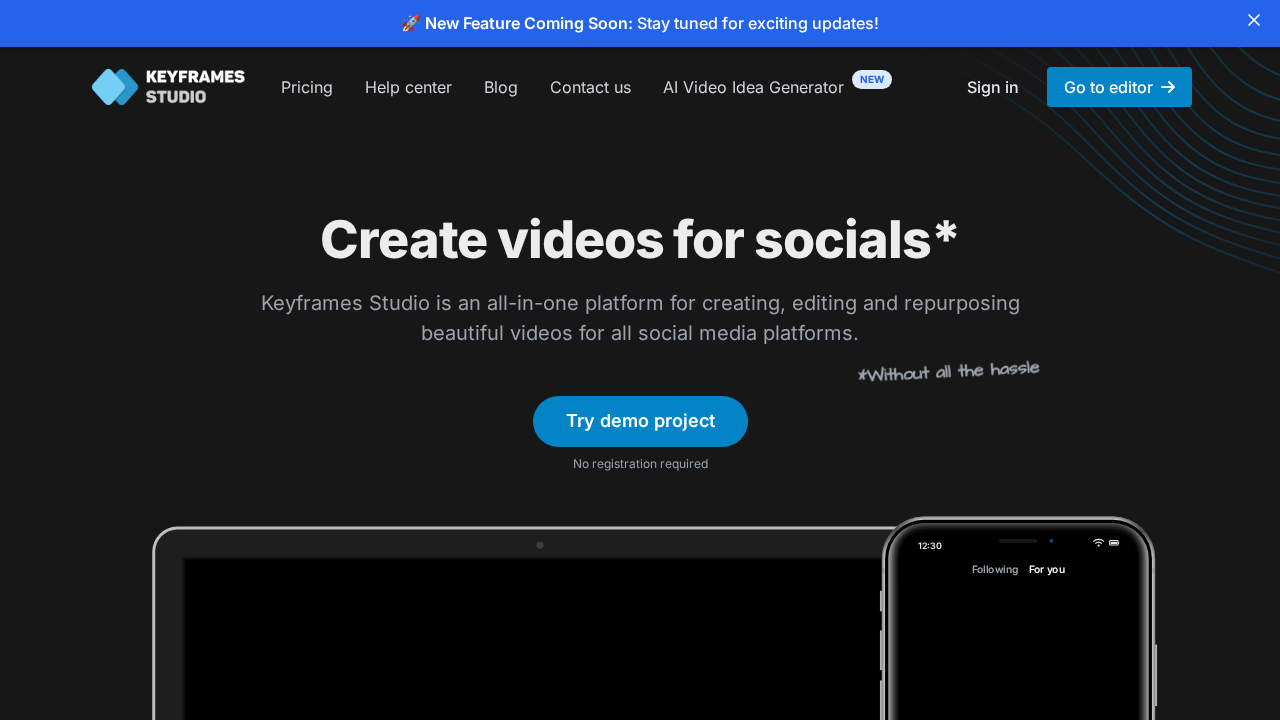The width and height of the screenshot is (1280, 720).
Task: Click Sign in
Action: click(x=993, y=87)
